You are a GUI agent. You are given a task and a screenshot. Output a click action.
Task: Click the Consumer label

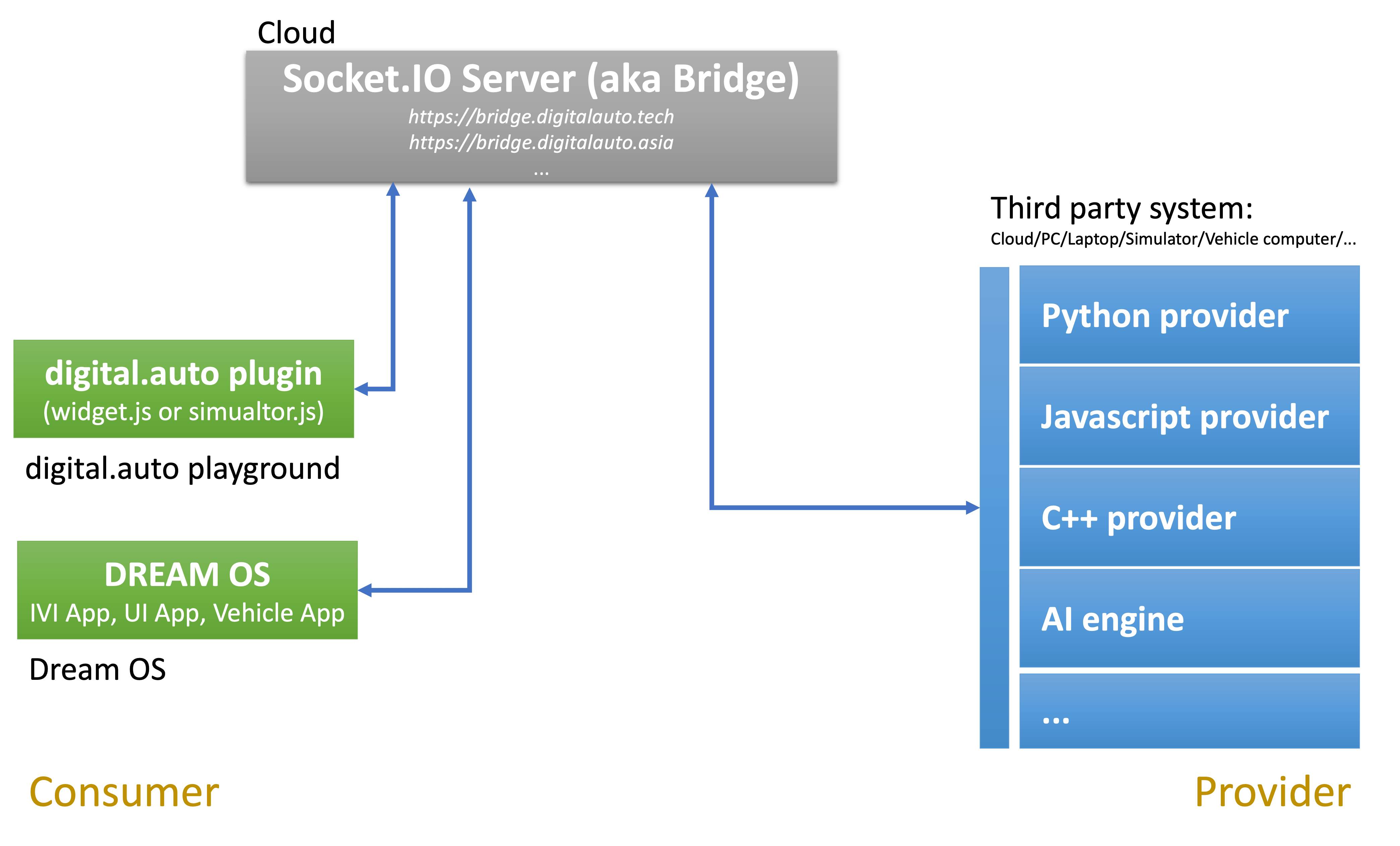(x=124, y=792)
